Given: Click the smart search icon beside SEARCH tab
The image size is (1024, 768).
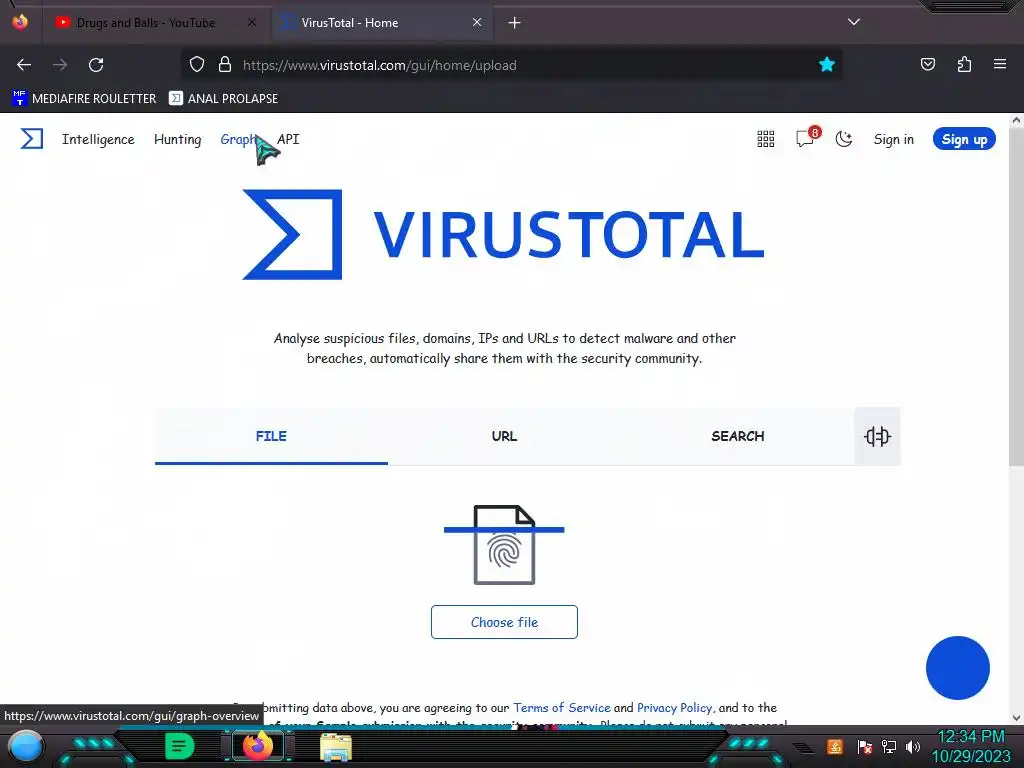Looking at the screenshot, I should pos(877,436).
